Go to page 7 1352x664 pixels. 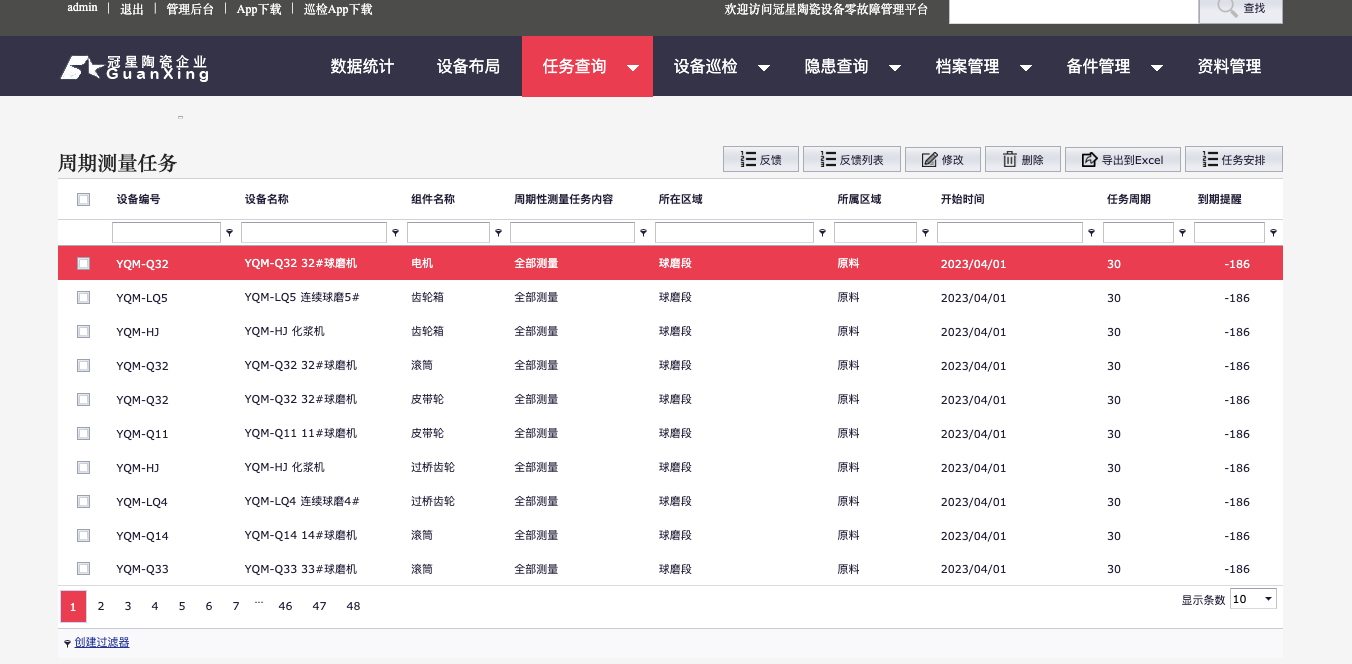coord(236,606)
